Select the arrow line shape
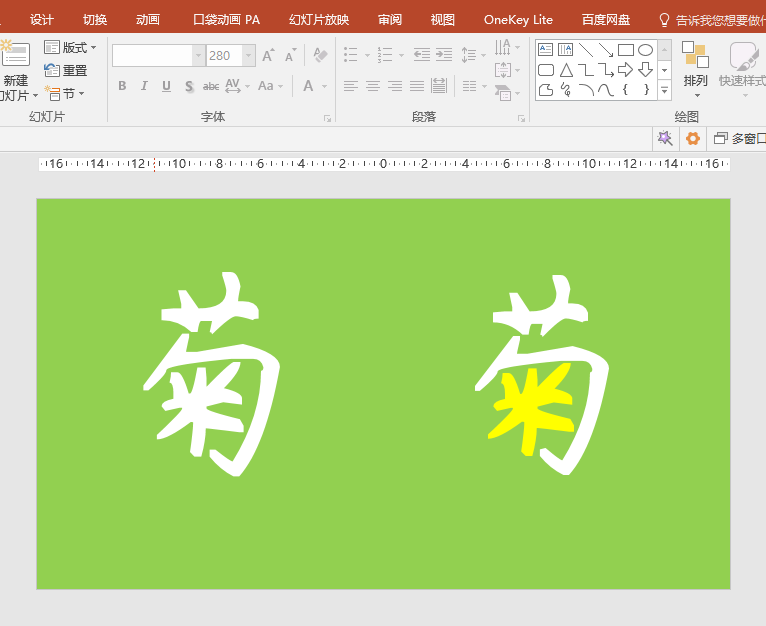 pyautogui.click(x=606, y=50)
